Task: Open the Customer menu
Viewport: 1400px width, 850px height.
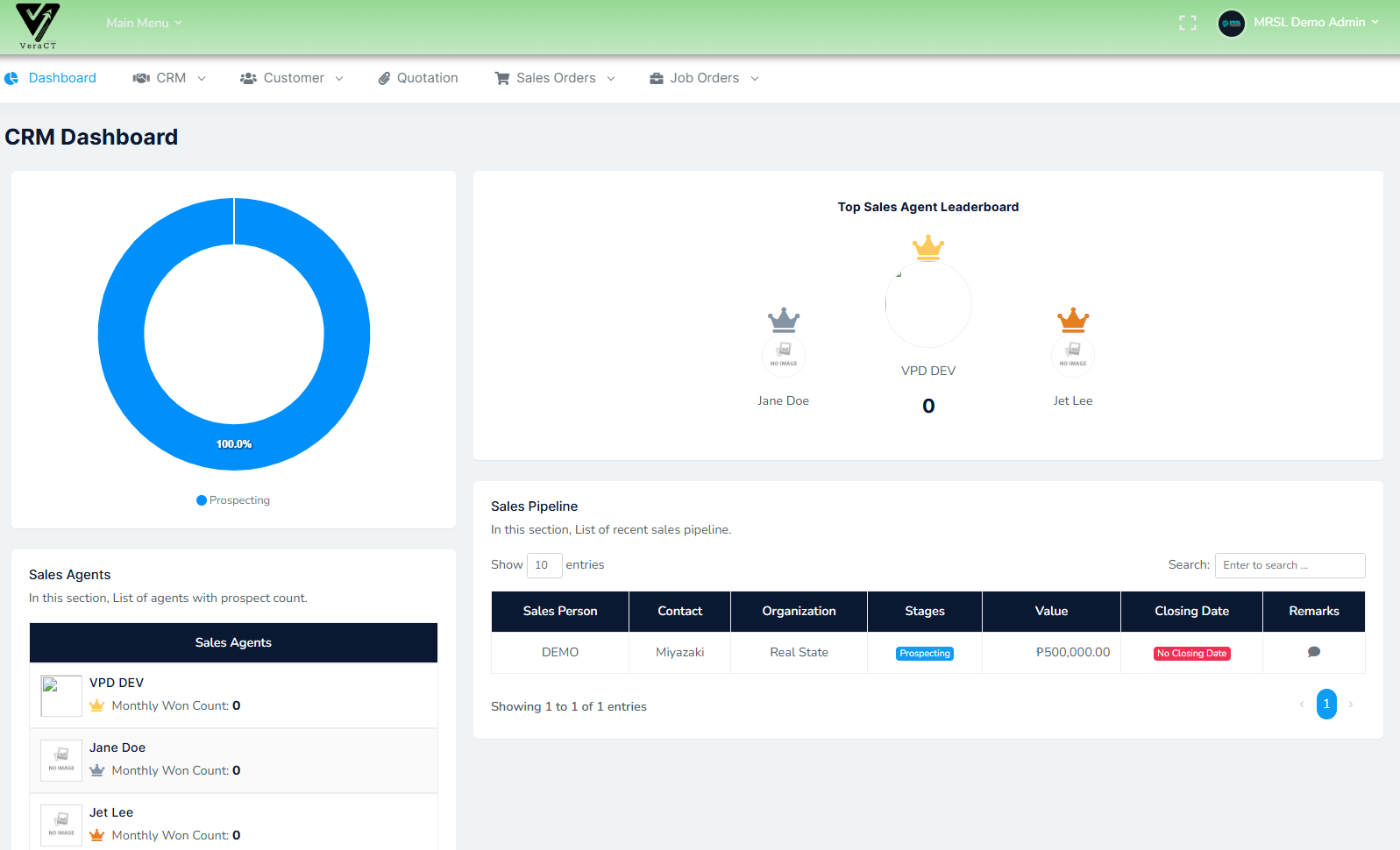Action: pyautogui.click(x=292, y=78)
